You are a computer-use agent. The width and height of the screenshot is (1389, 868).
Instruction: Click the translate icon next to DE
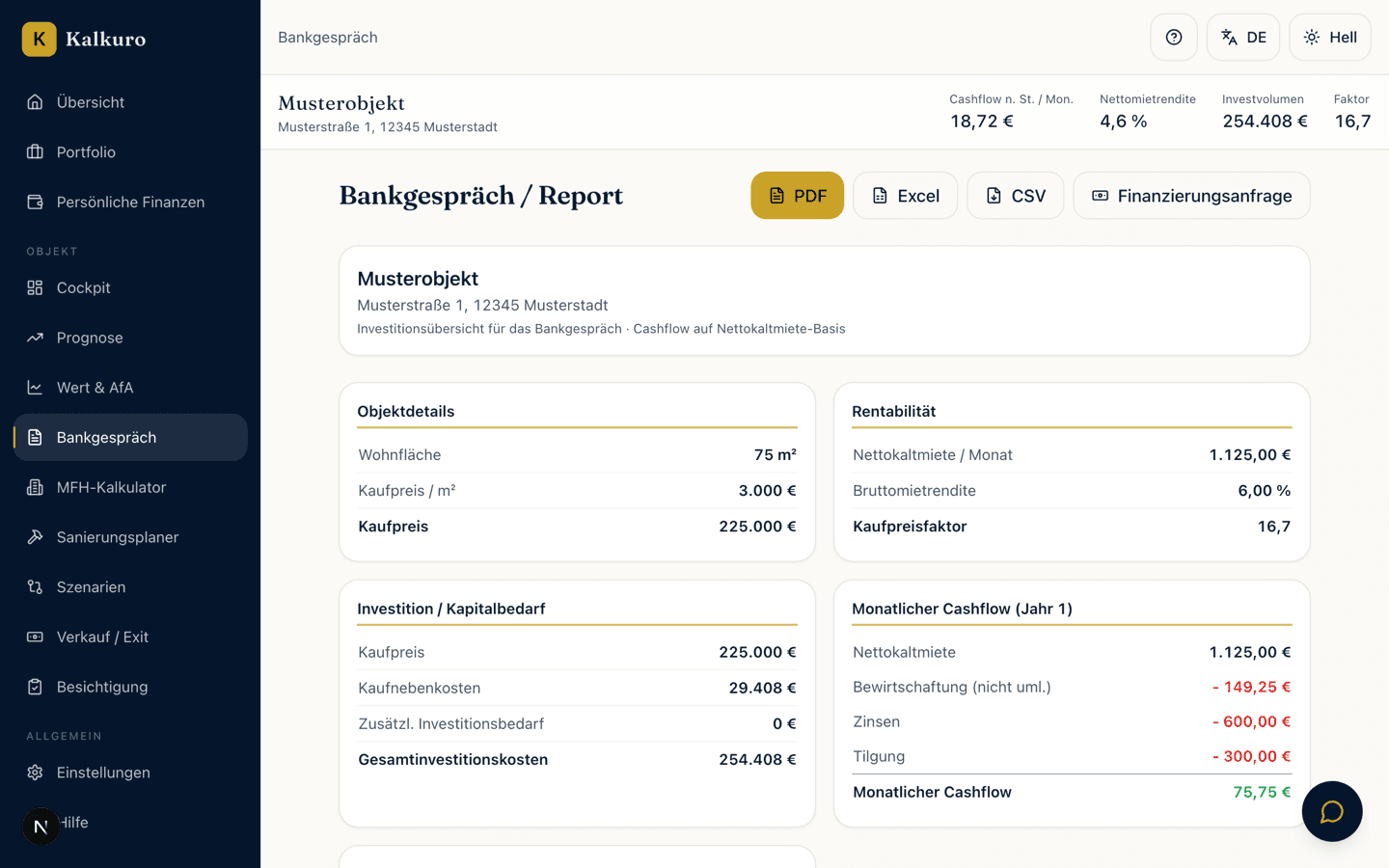point(1229,38)
